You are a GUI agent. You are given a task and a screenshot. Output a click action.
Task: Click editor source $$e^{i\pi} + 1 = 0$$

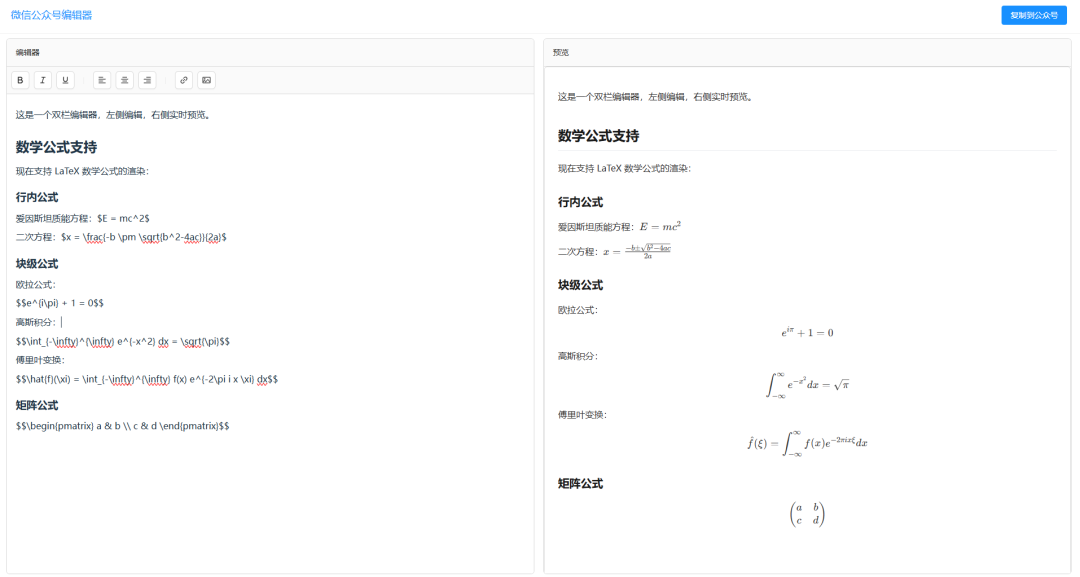(x=60, y=303)
